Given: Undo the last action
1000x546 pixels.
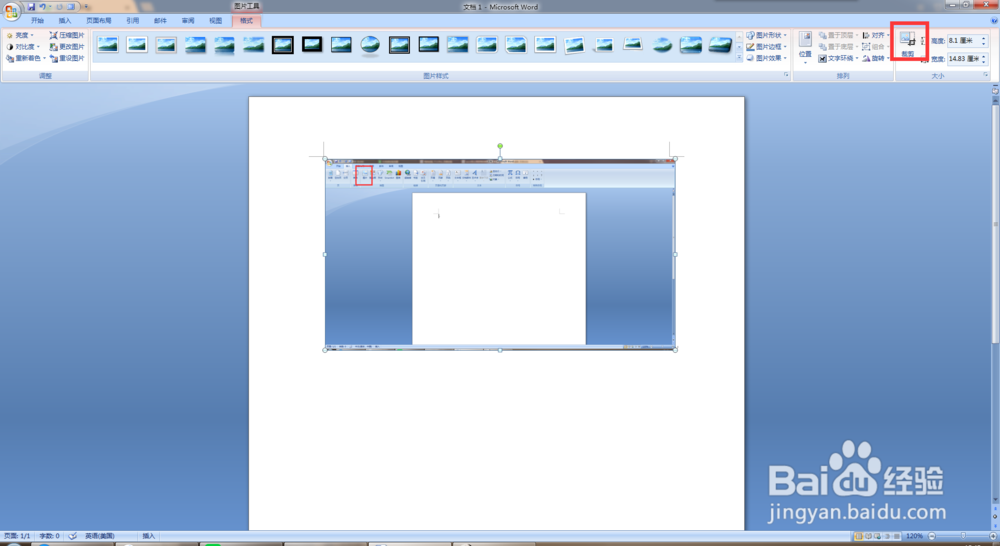Looking at the screenshot, I should click(43, 7).
